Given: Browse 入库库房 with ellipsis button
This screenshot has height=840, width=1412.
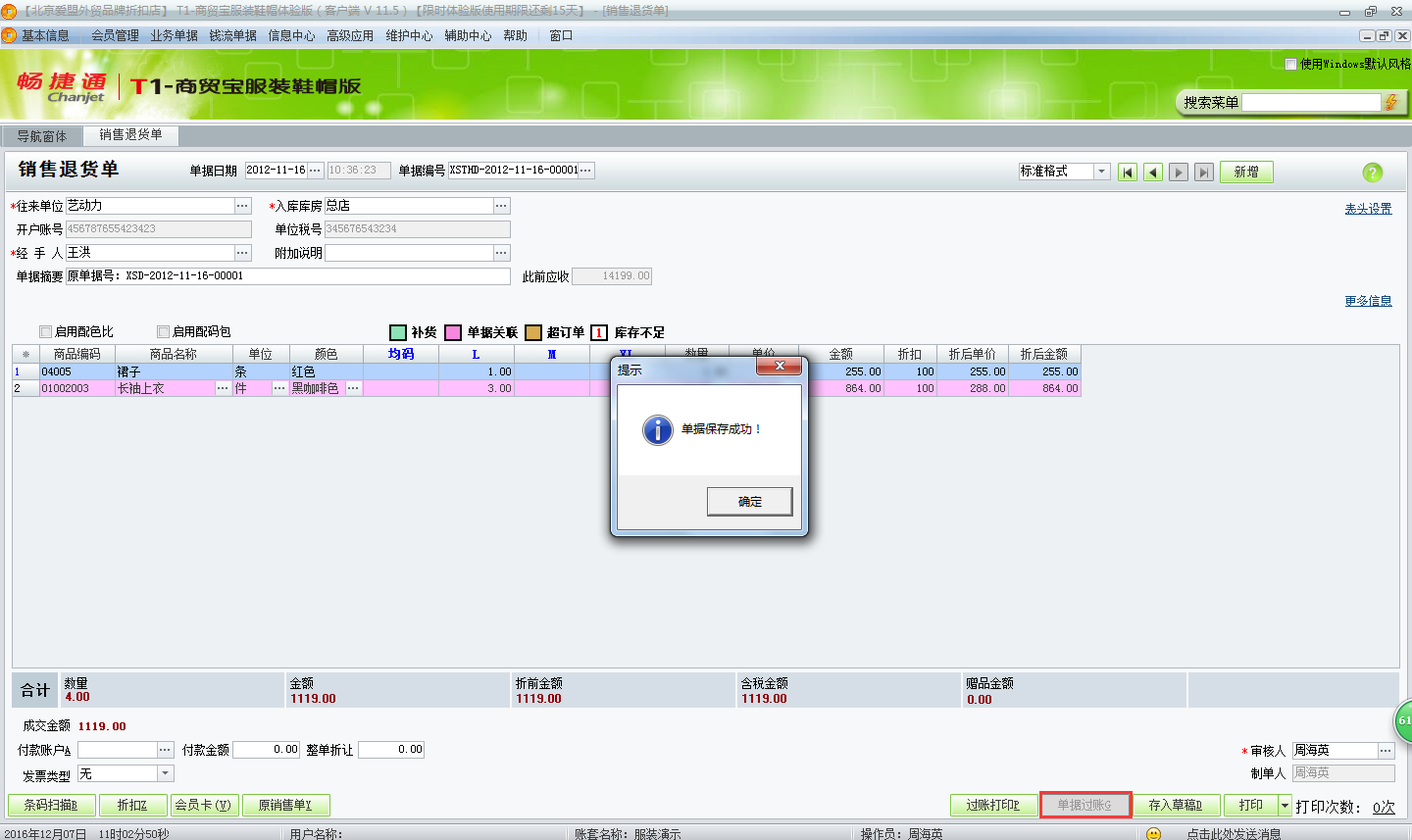Looking at the screenshot, I should (501, 206).
